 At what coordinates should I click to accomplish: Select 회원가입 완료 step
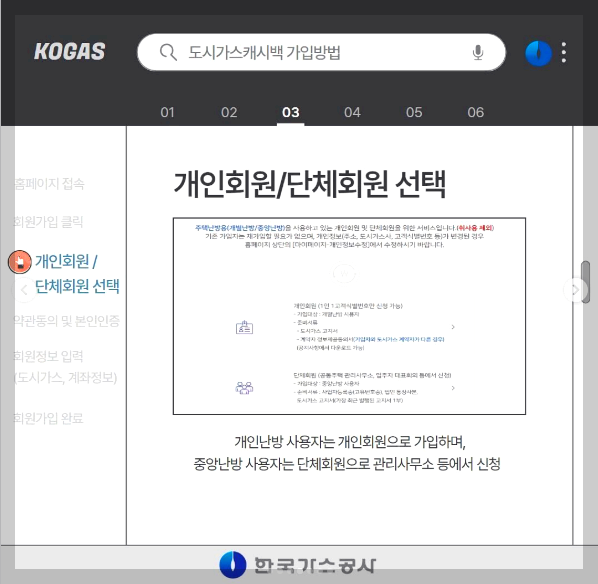[48, 418]
